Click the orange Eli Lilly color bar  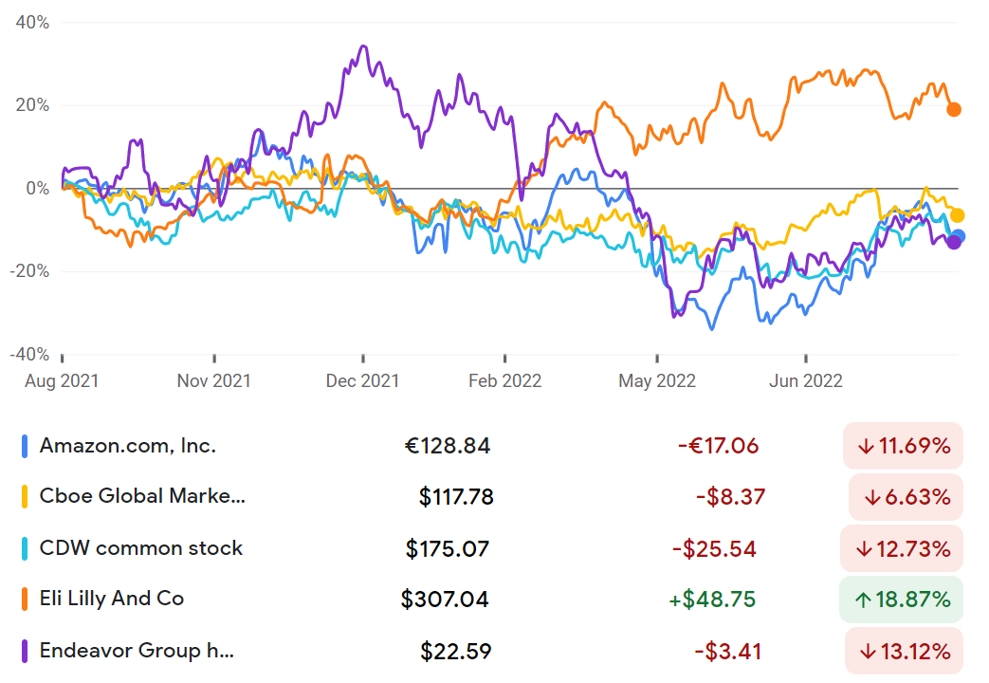[25, 599]
